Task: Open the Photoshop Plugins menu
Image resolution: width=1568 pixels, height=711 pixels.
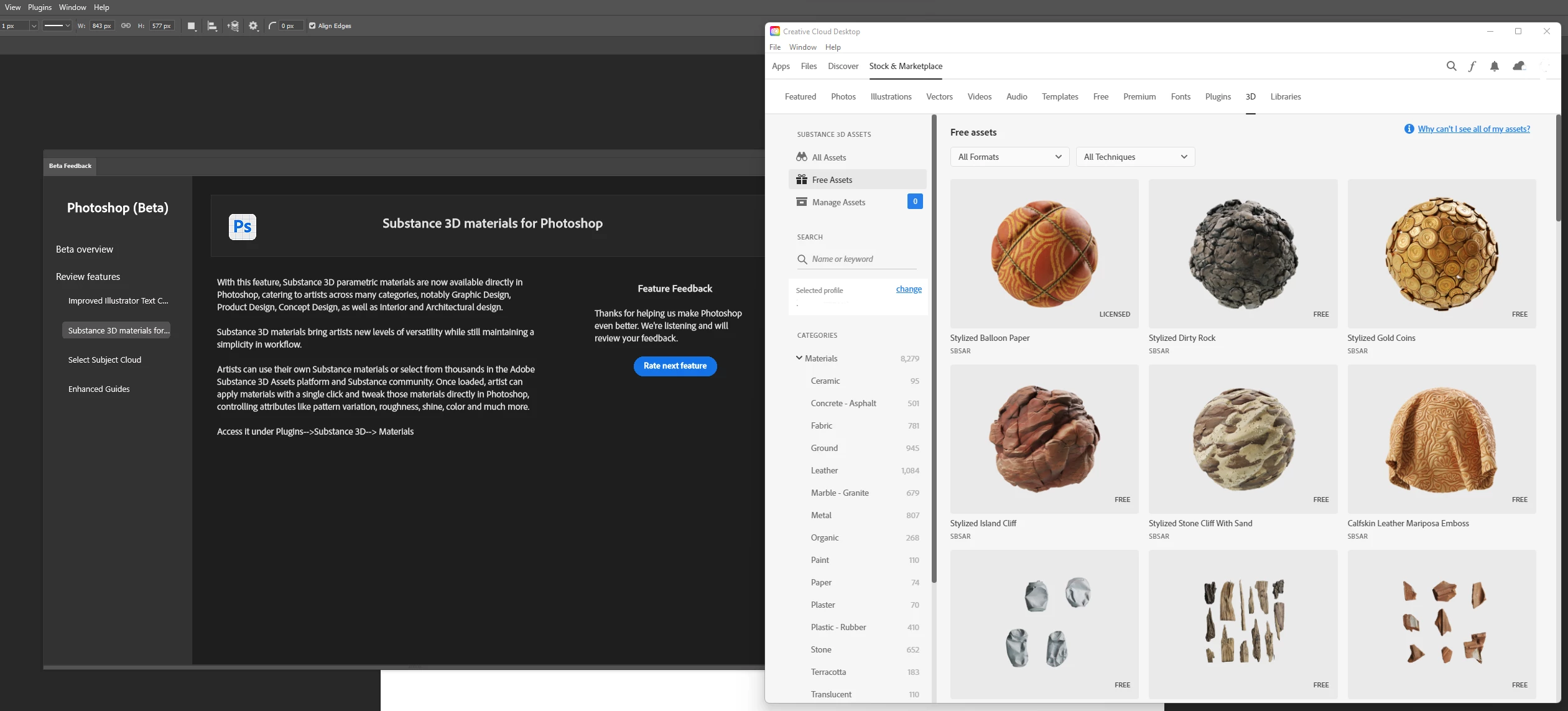Action: point(39,7)
